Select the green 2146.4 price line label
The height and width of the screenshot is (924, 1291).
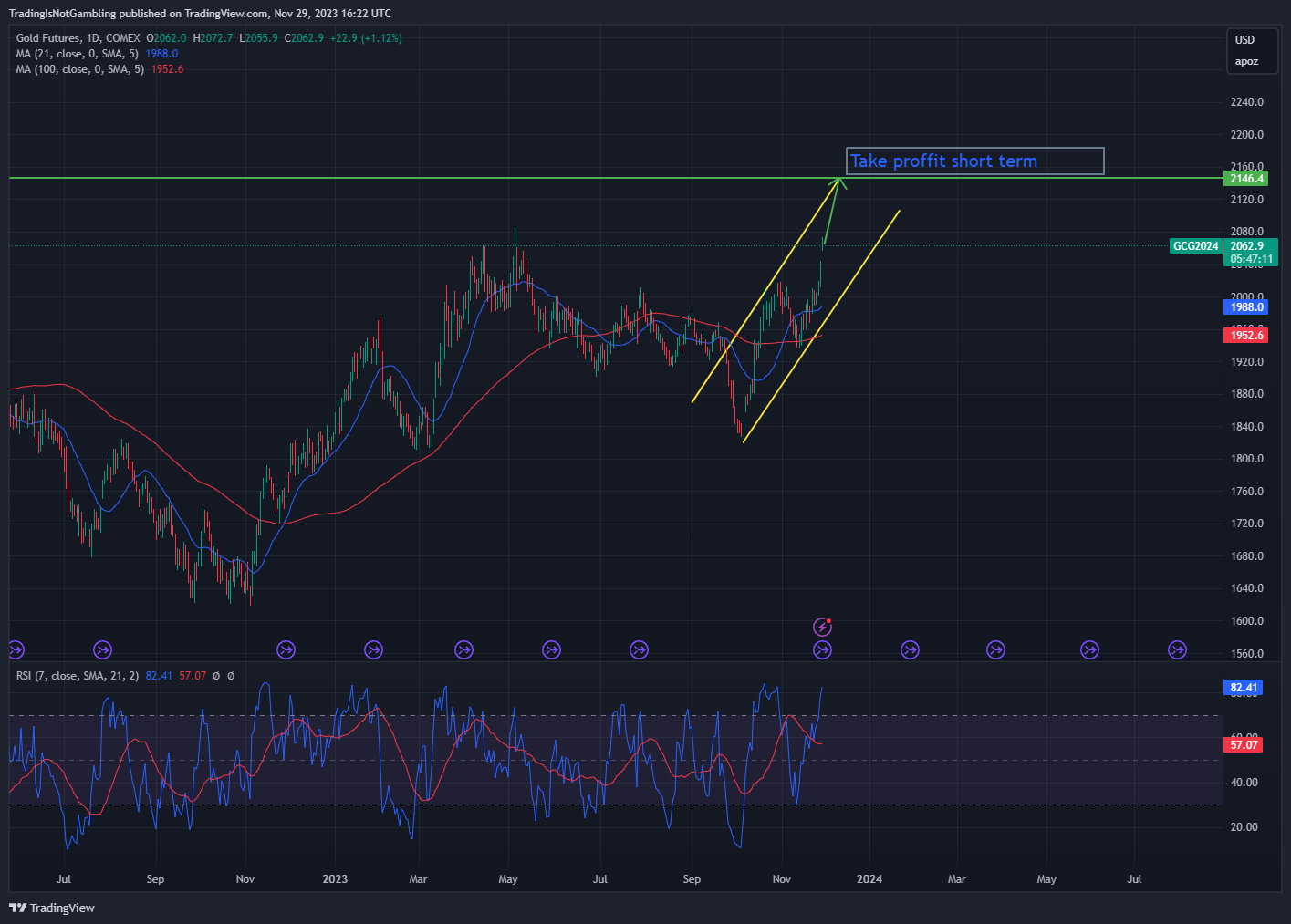(x=1245, y=179)
